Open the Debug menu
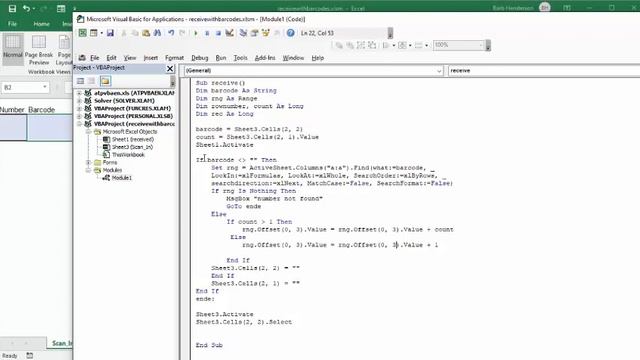This screenshot has width=640, height=360. pos(200,58)
